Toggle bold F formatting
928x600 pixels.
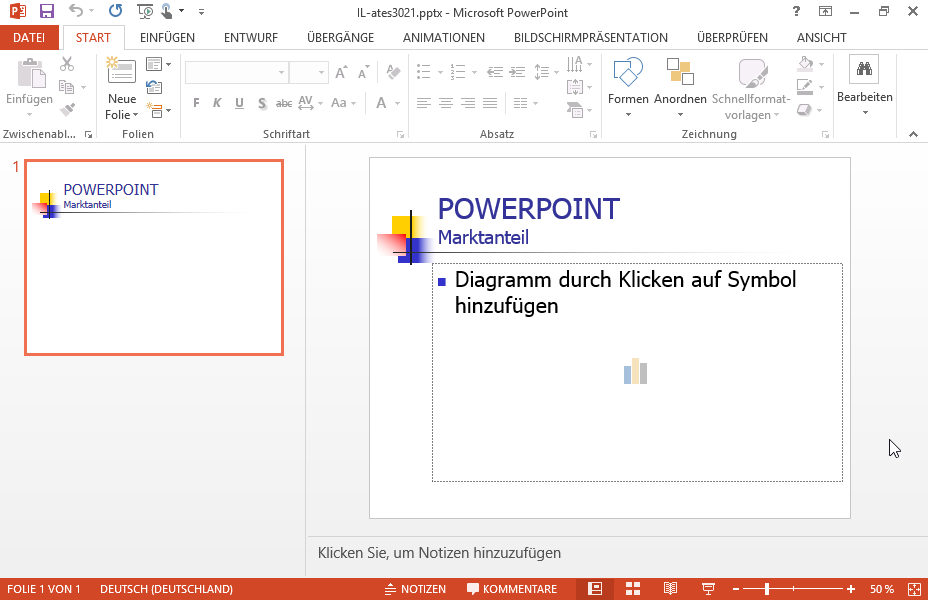pos(196,103)
